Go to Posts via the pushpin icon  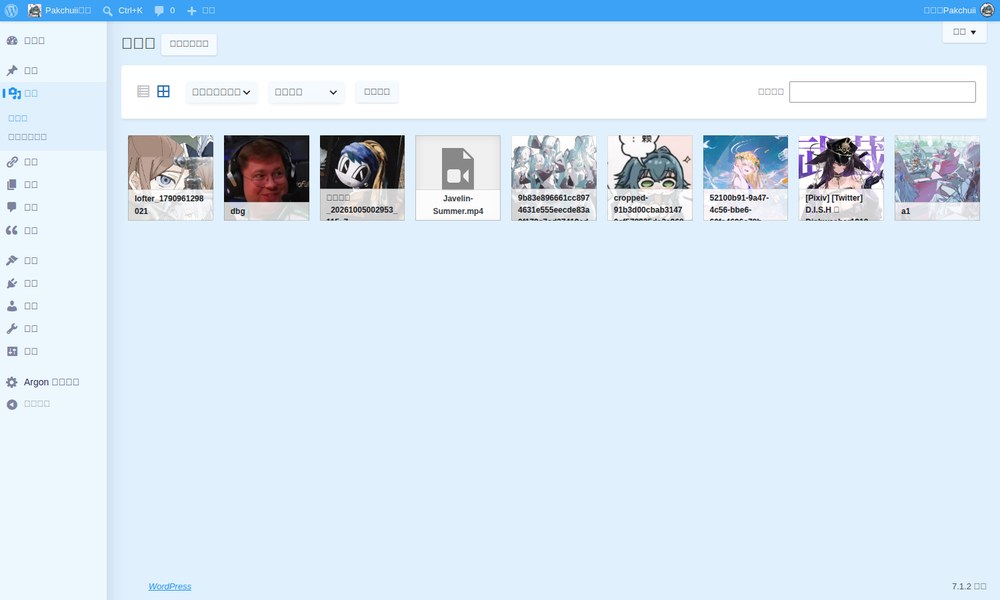point(12,70)
